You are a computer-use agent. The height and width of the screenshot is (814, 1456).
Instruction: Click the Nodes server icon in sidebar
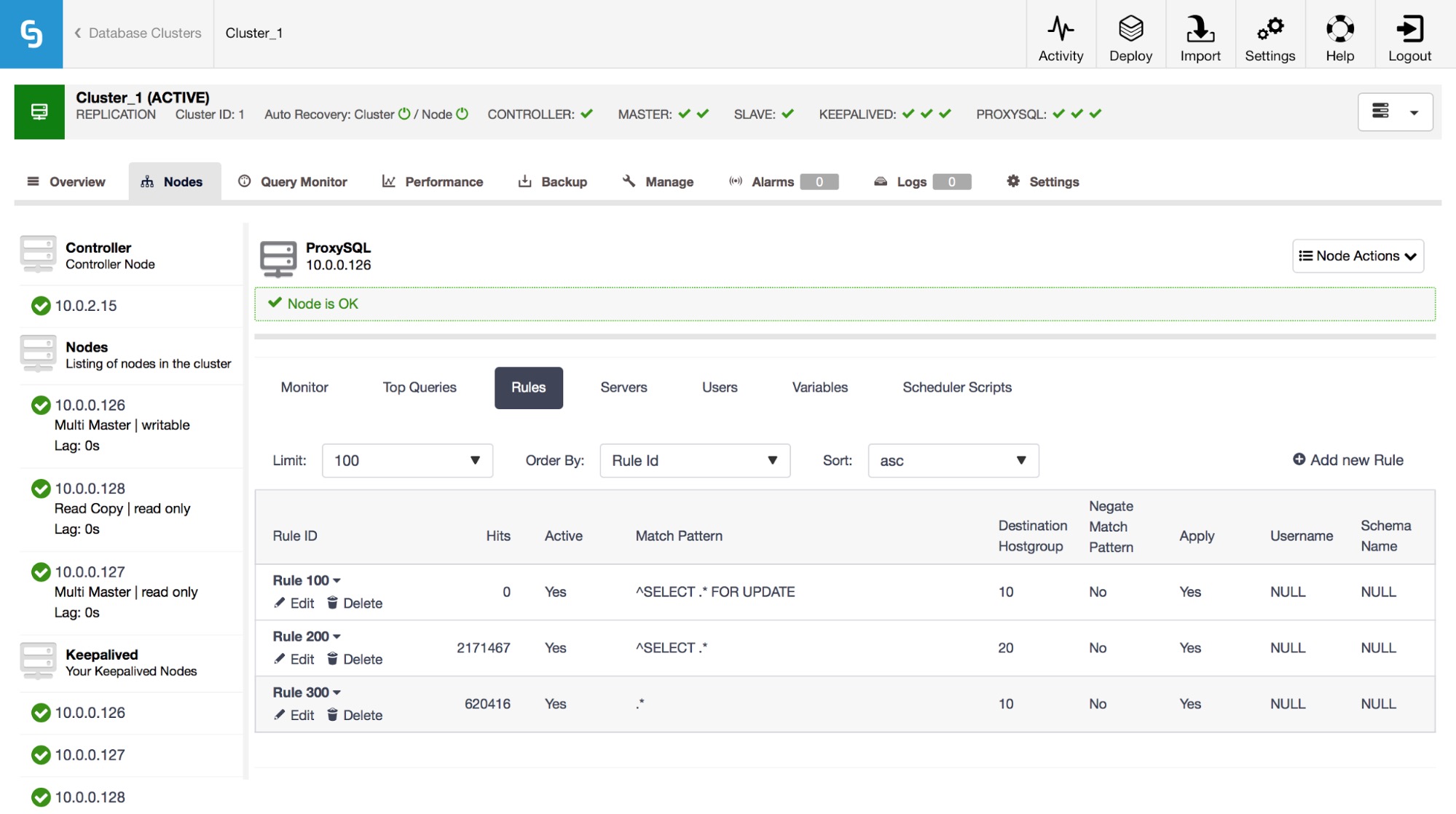tap(38, 353)
